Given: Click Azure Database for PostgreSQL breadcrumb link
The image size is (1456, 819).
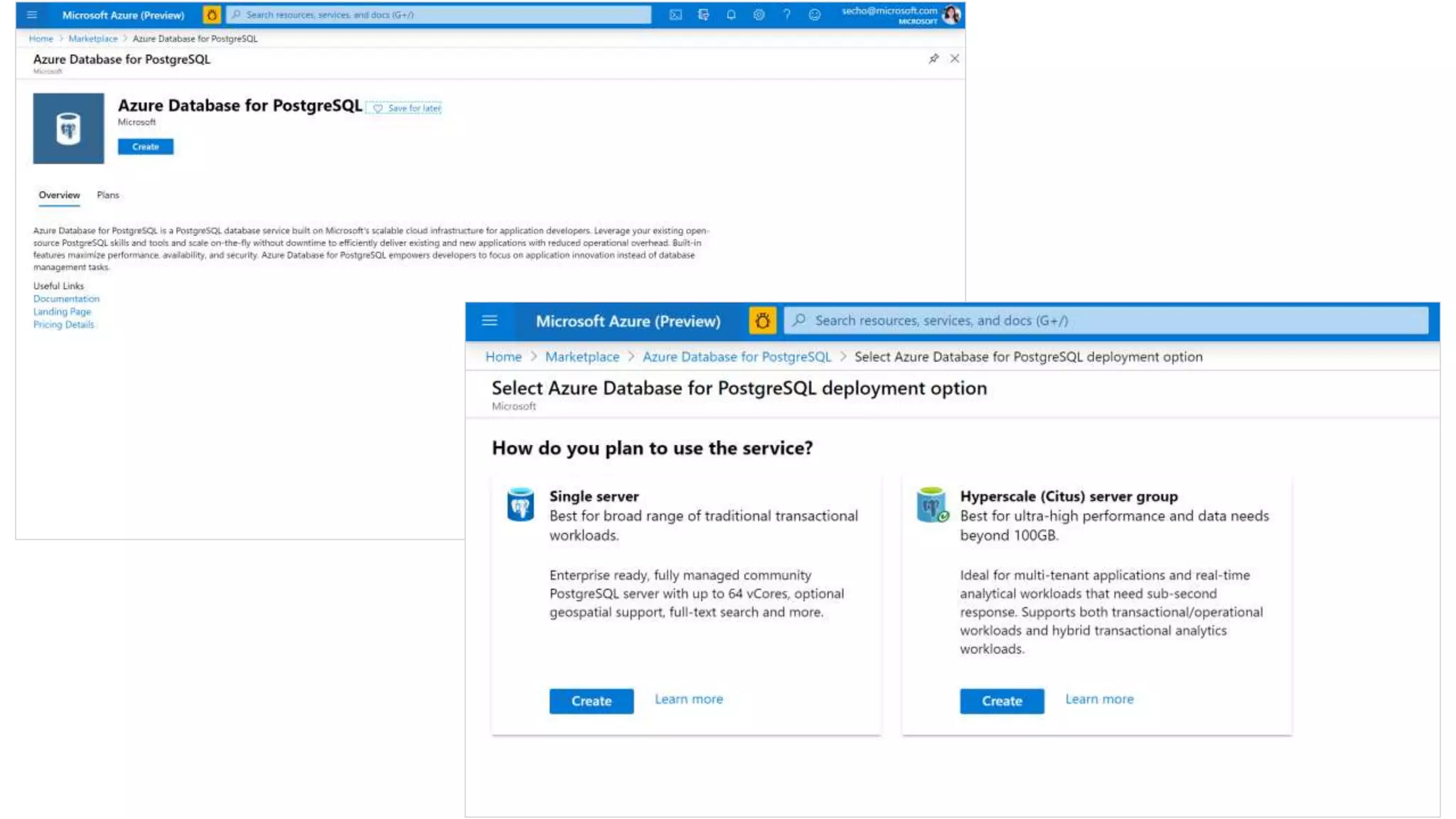Looking at the screenshot, I should (x=737, y=357).
